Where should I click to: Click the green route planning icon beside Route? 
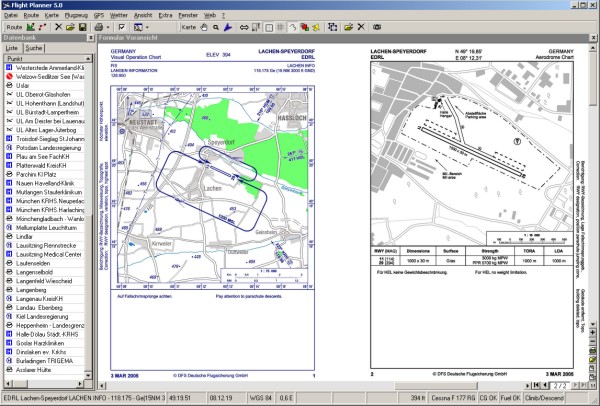click(31, 27)
